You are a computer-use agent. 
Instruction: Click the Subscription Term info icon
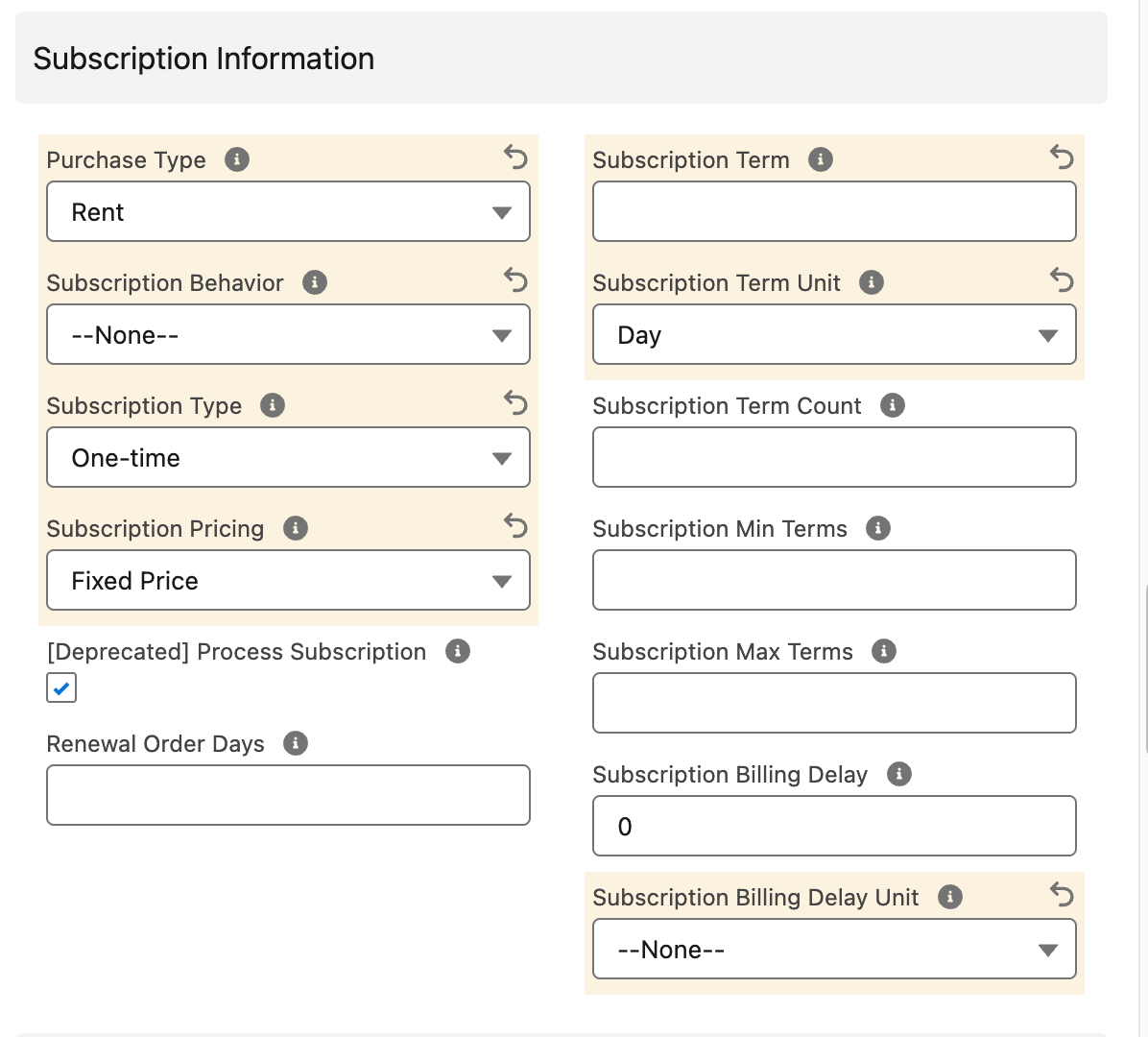tap(821, 160)
